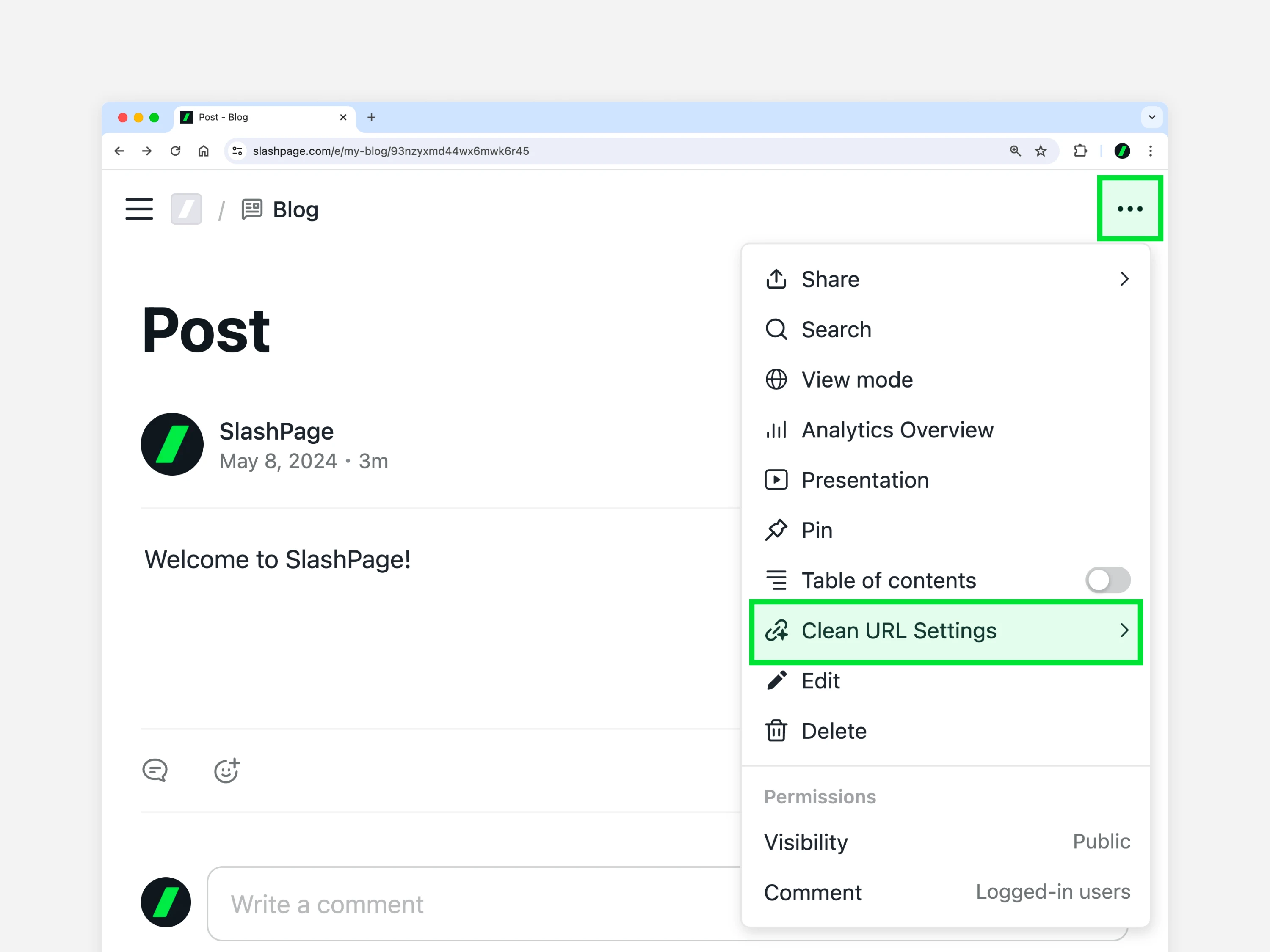
Task: Click the comment avatar next to input
Action: tap(166, 902)
